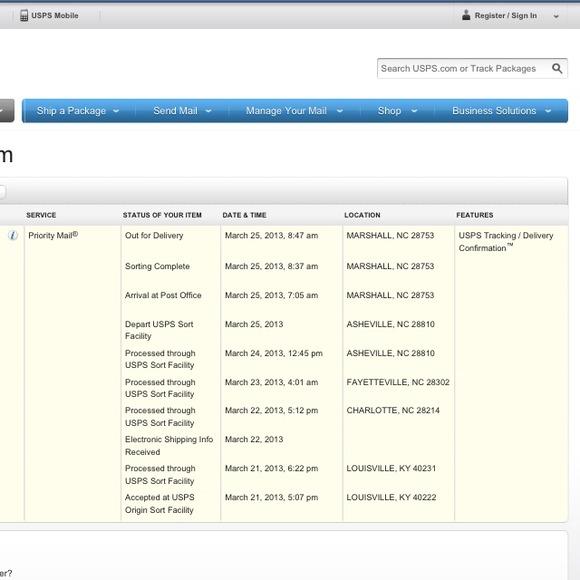Image resolution: width=580 pixels, height=580 pixels.
Task: Click the blue info icon beside Priority Mail
Action: click(x=13, y=235)
